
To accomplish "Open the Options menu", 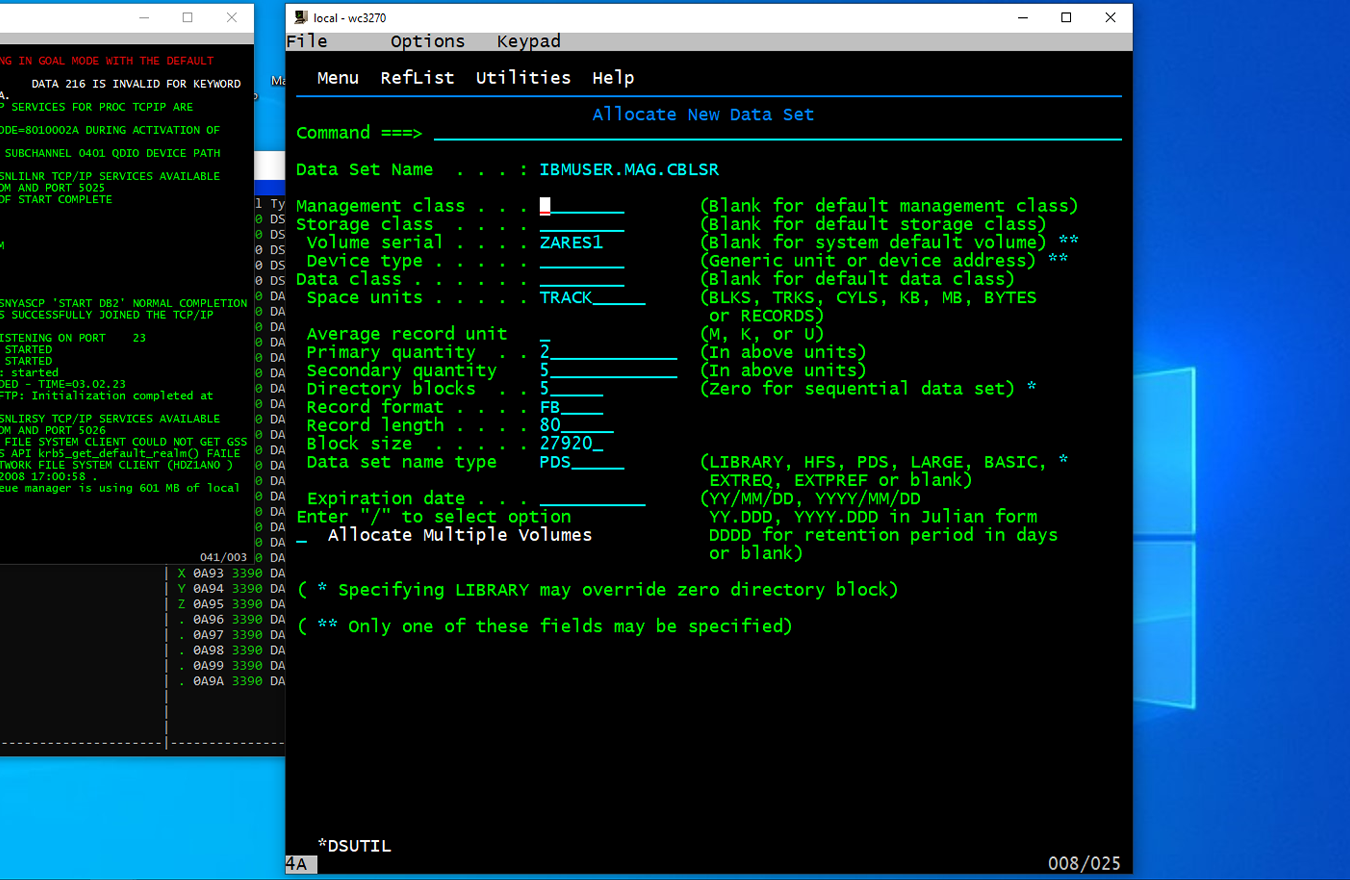I will click(x=427, y=41).
